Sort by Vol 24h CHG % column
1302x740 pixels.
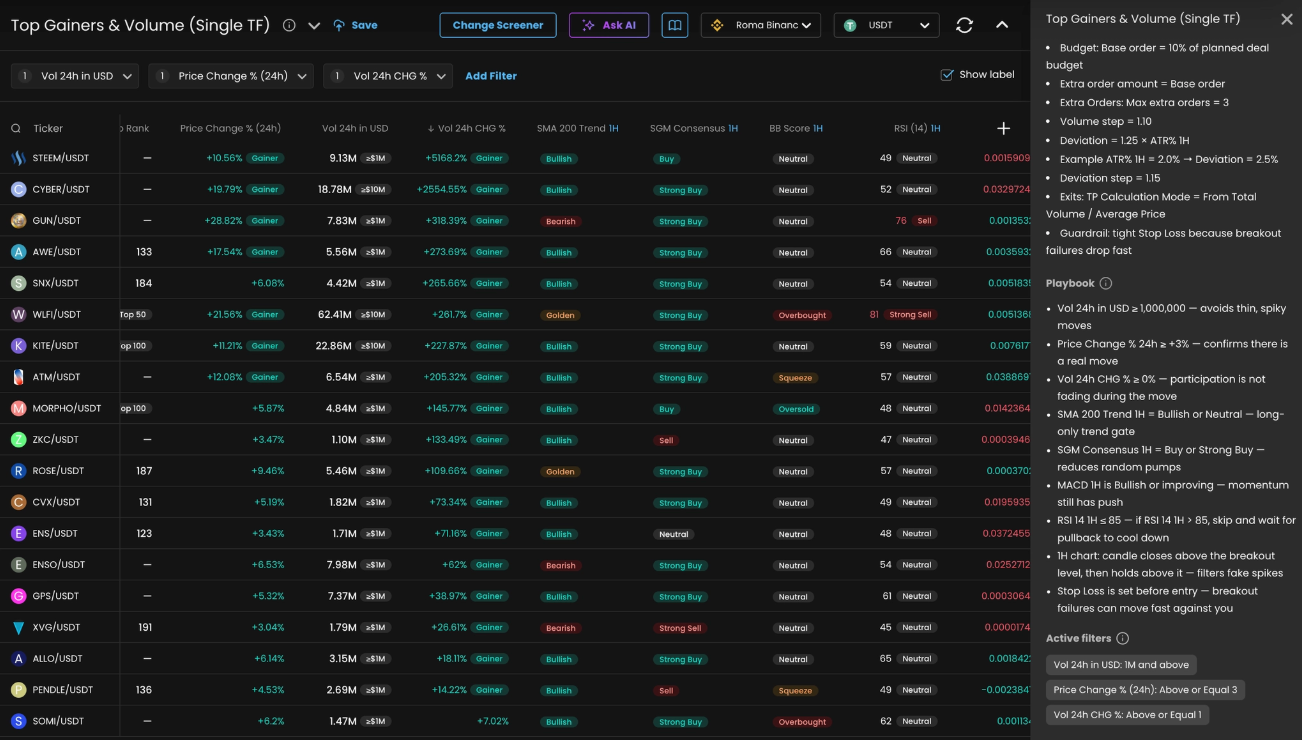click(466, 128)
